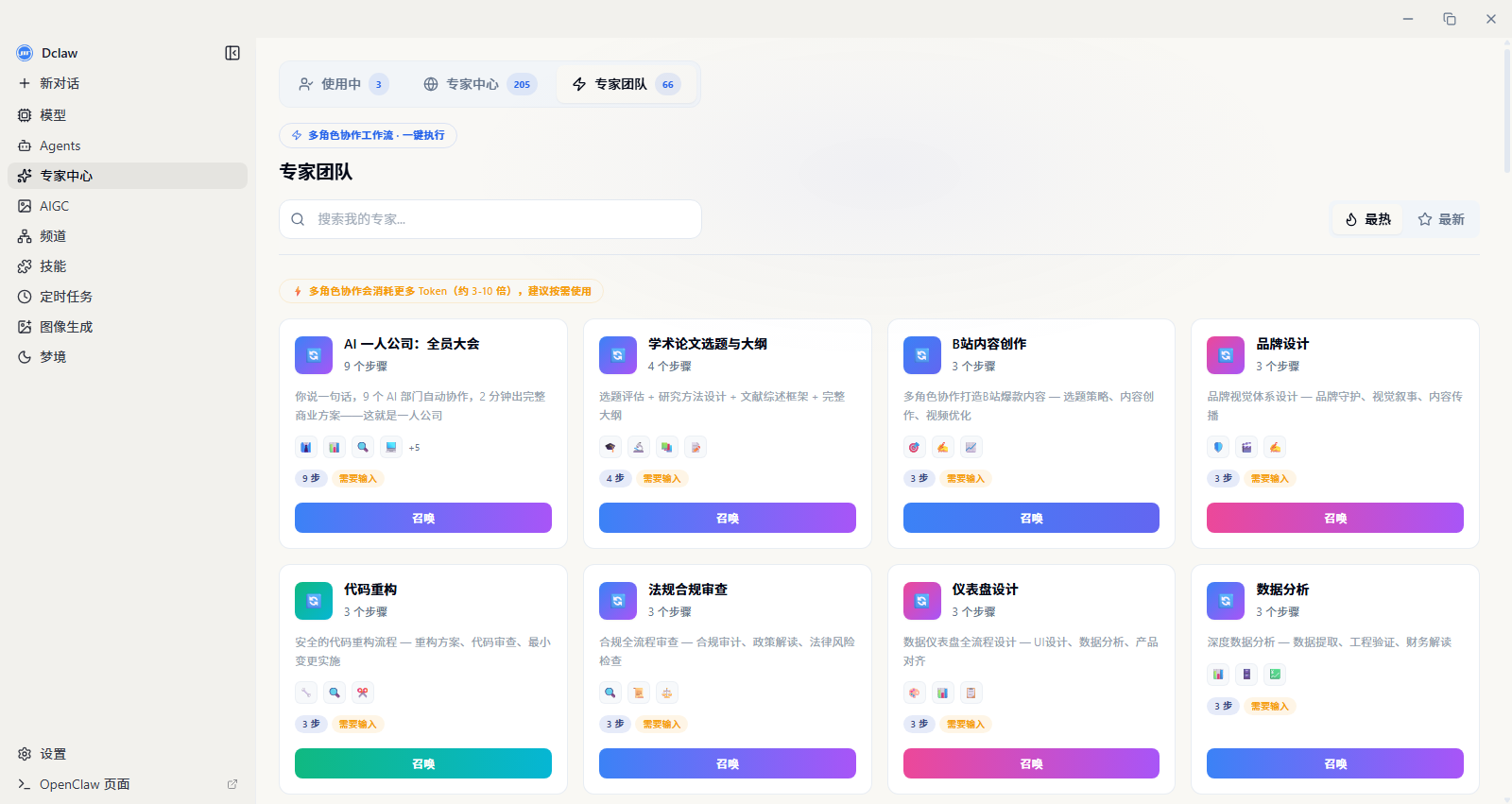Click the palette role icon in 仪表盘设计 card

[x=915, y=693]
